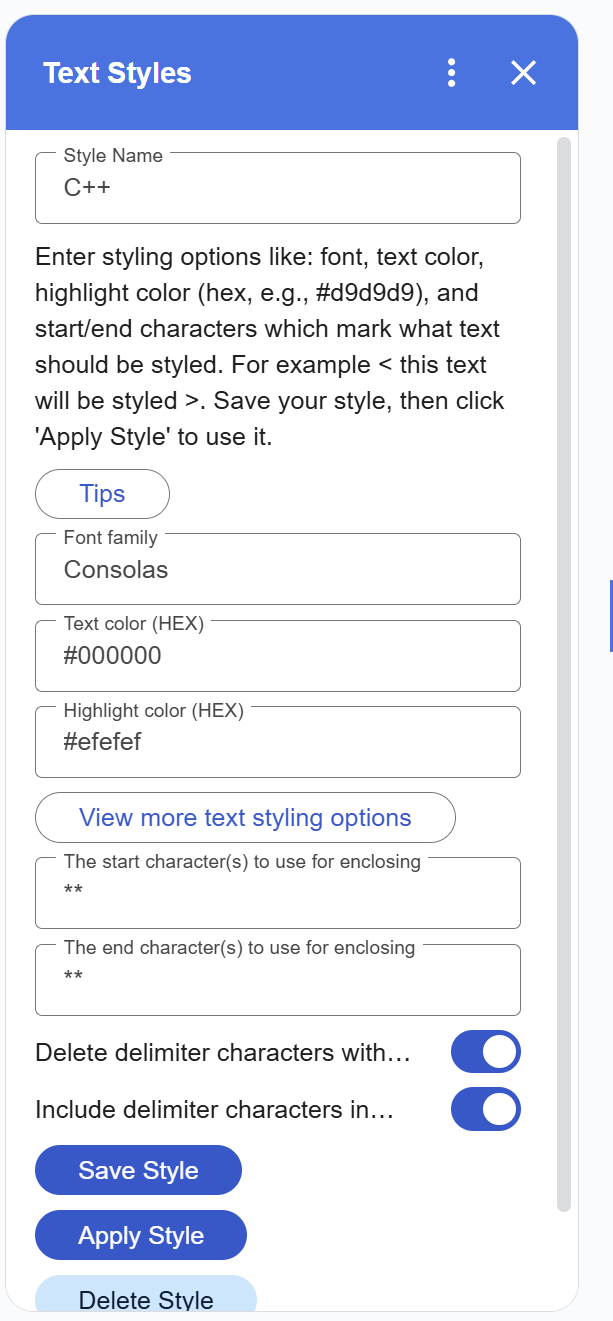
Task: Edit the highlight color #efefef
Action: [278, 742]
